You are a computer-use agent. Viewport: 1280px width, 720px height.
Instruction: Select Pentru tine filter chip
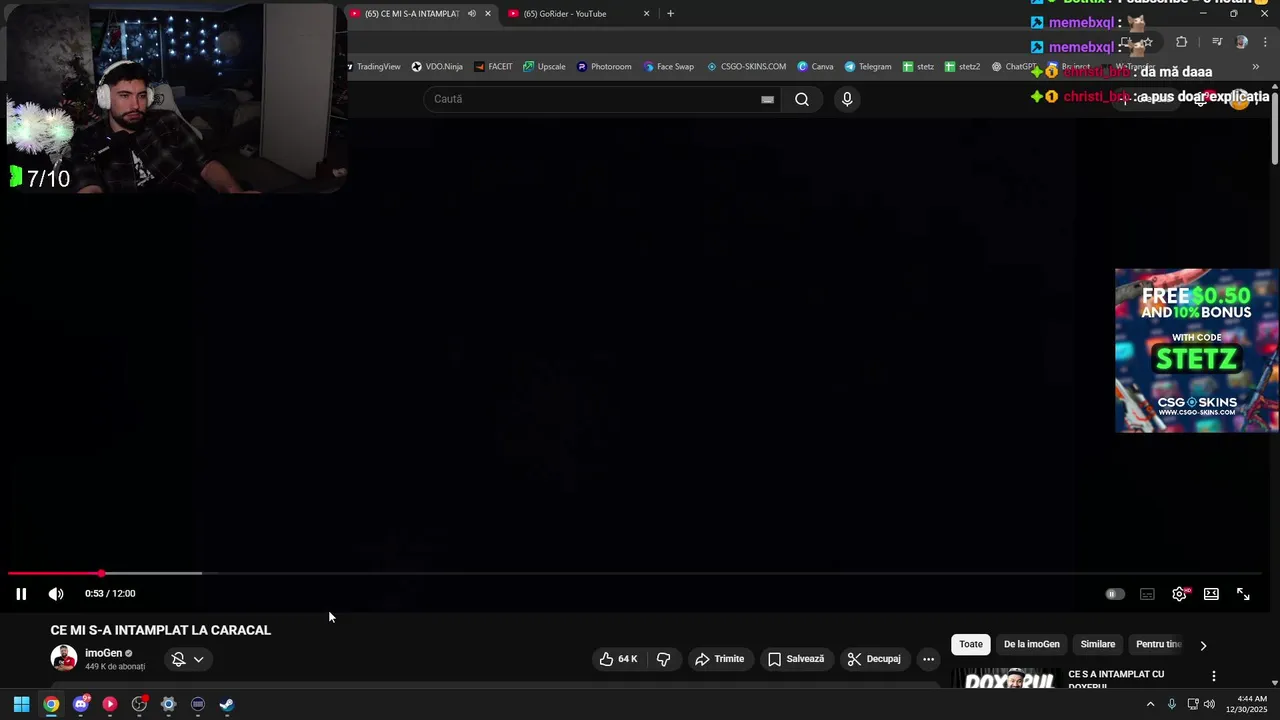[1158, 644]
